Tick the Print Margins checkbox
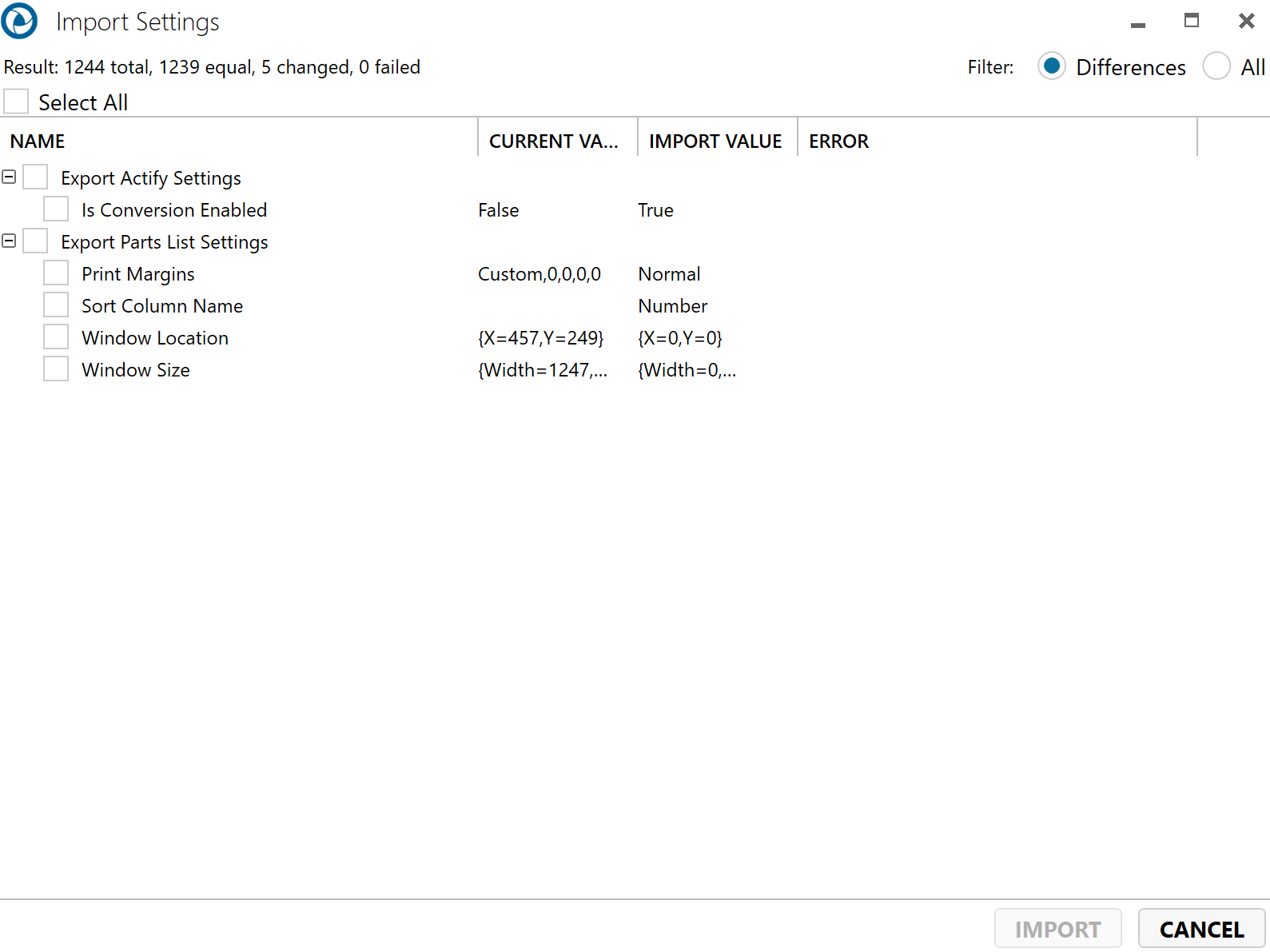Image resolution: width=1270 pixels, height=952 pixels. pos(56,273)
